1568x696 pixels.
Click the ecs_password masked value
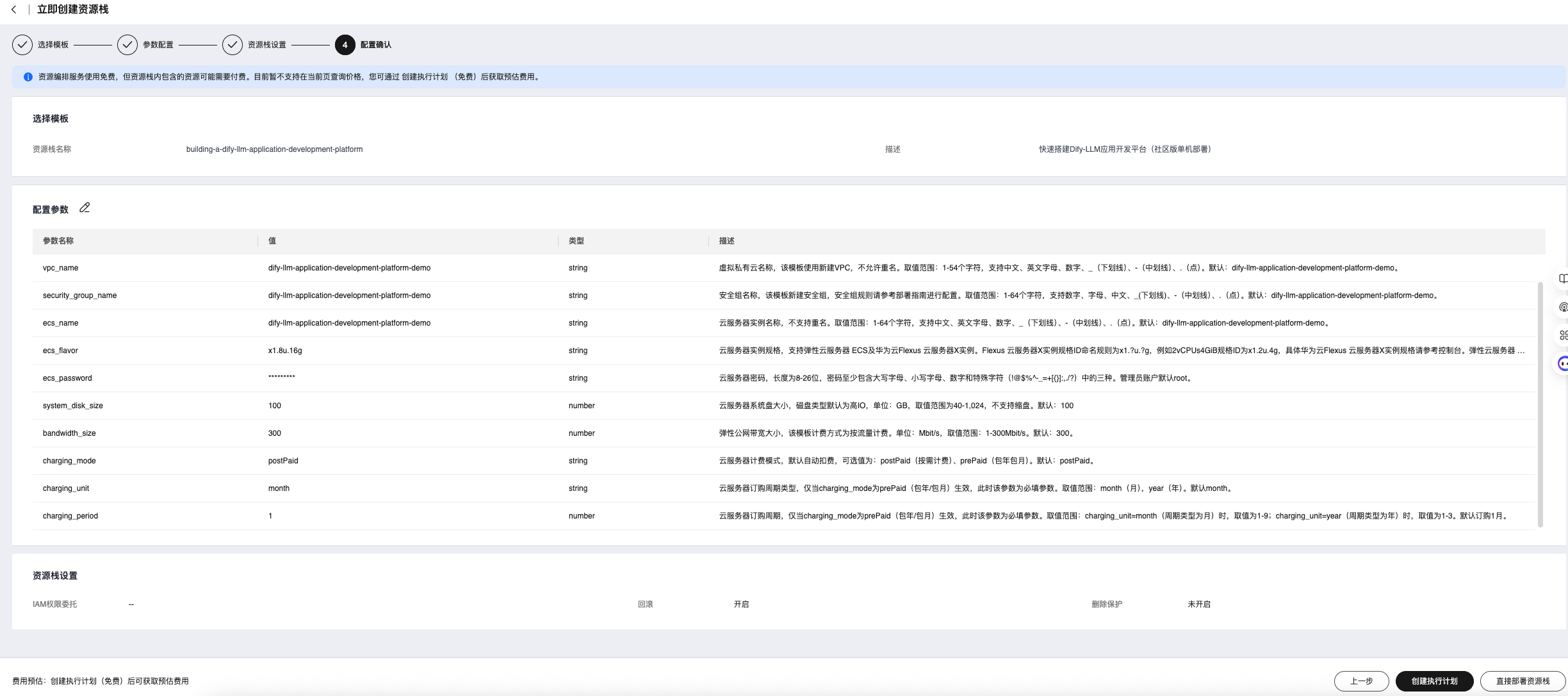282,378
